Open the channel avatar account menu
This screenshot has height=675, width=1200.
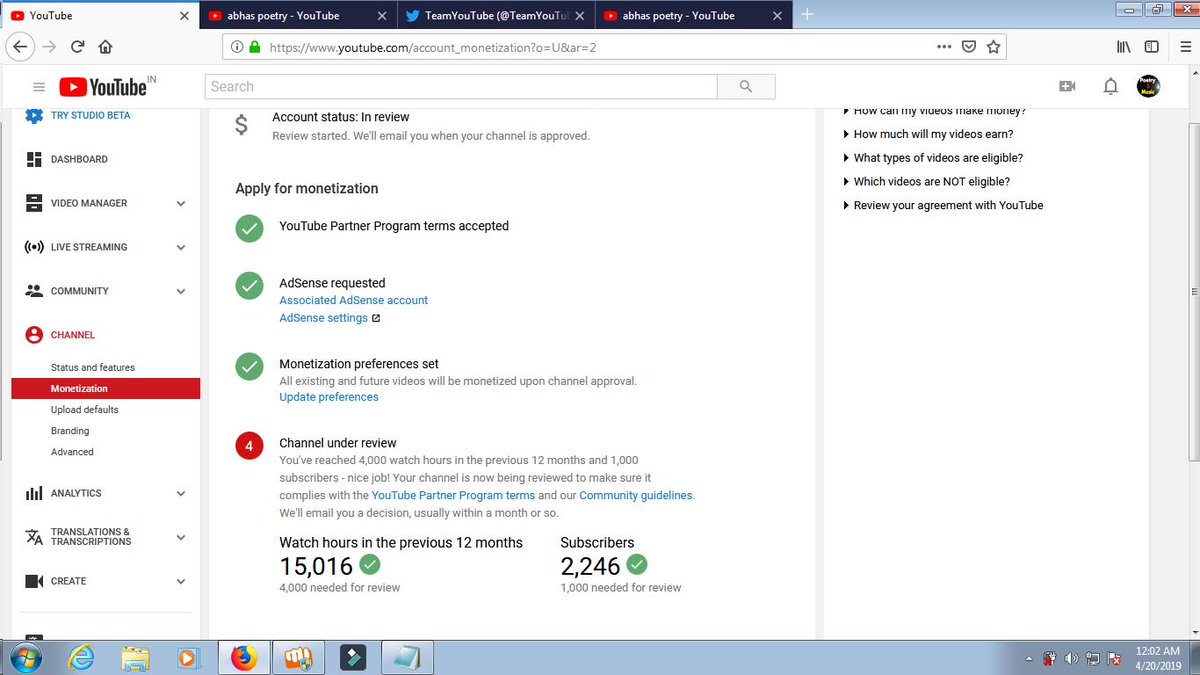tap(1149, 87)
